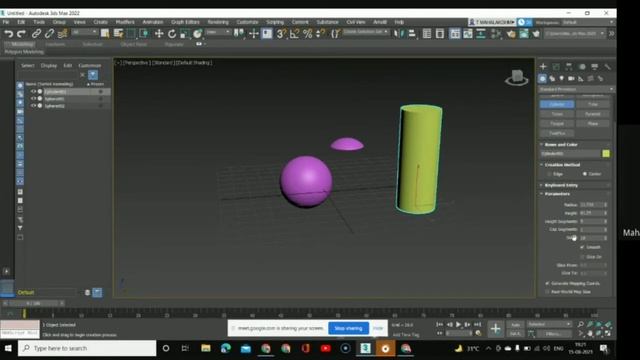Activate the Unlink Selection tool
640x360 pixels.
pyautogui.click(x=49, y=34)
